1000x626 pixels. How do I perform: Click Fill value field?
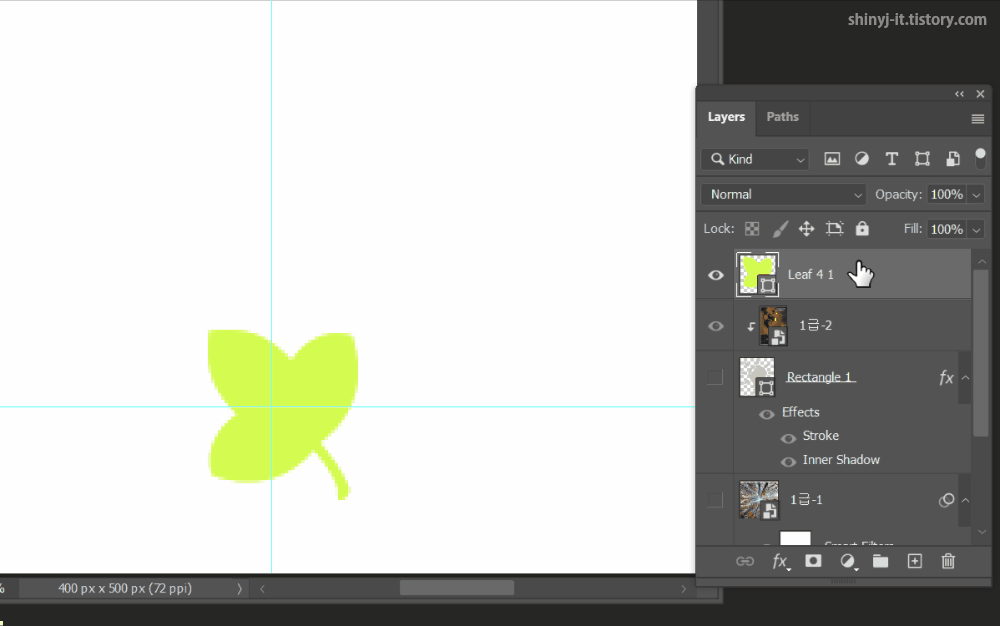tap(946, 229)
